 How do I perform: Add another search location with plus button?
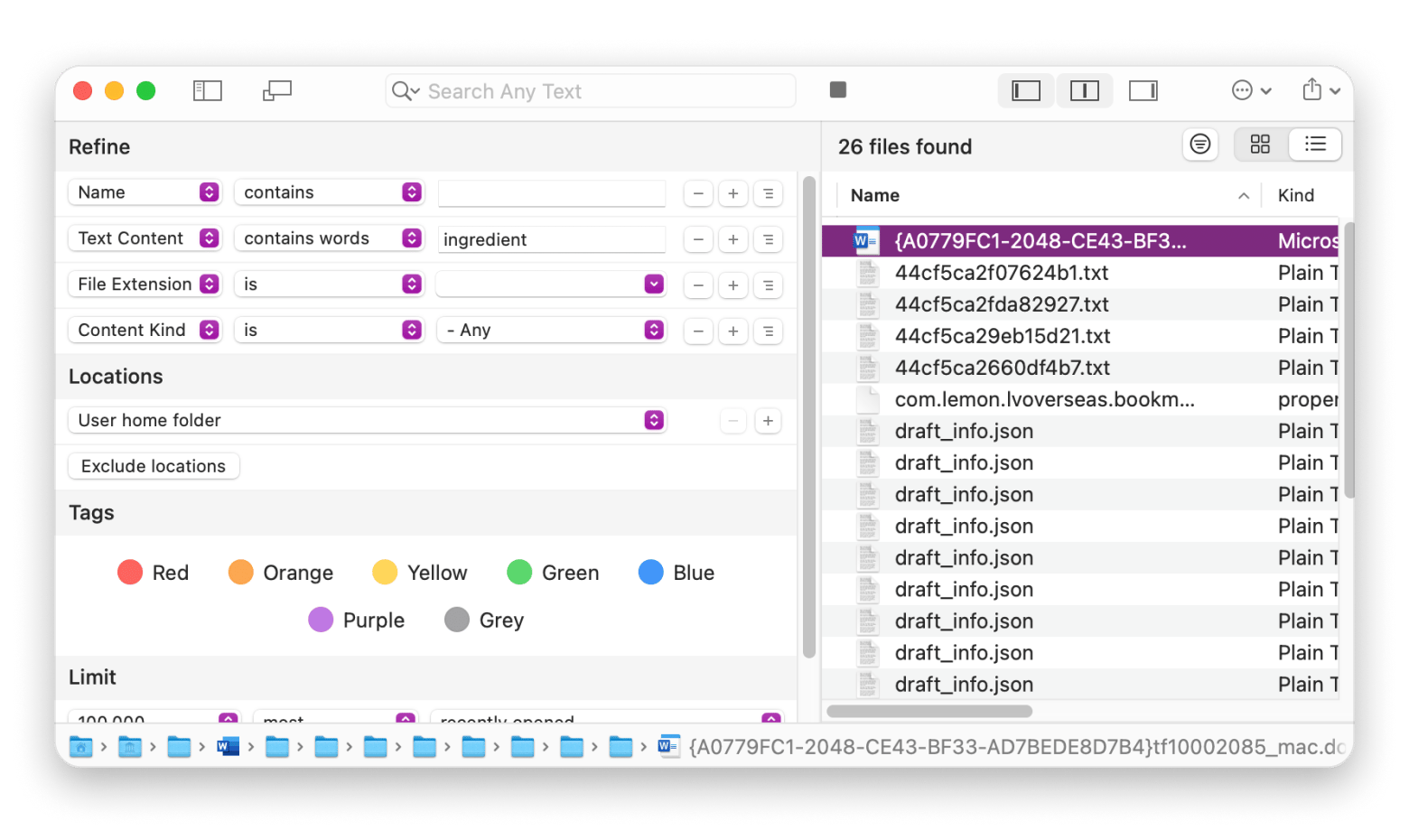tap(768, 421)
